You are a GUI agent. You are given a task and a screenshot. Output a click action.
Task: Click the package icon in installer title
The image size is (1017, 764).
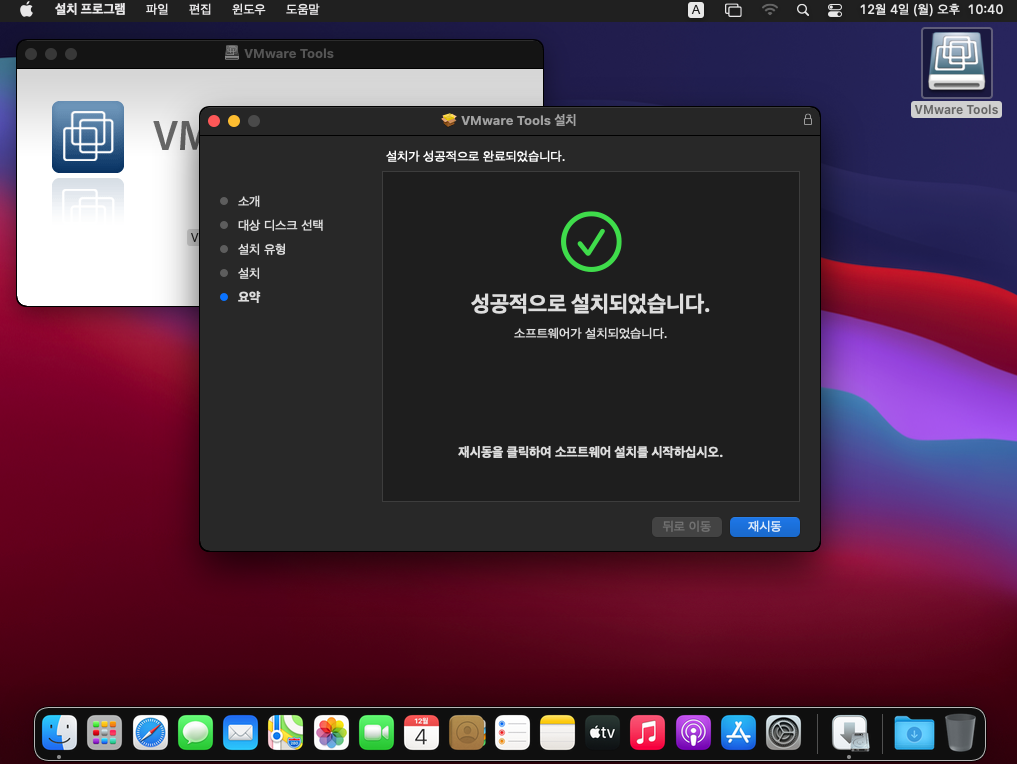point(449,120)
